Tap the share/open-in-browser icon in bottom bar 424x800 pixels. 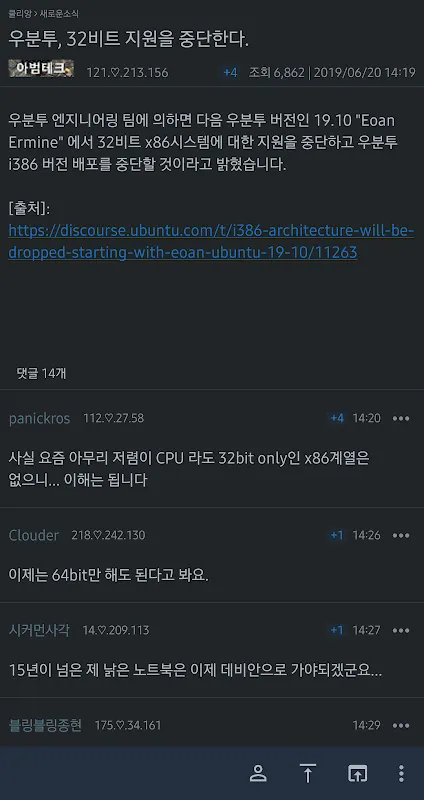pyautogui.click(x=357, y=773)
